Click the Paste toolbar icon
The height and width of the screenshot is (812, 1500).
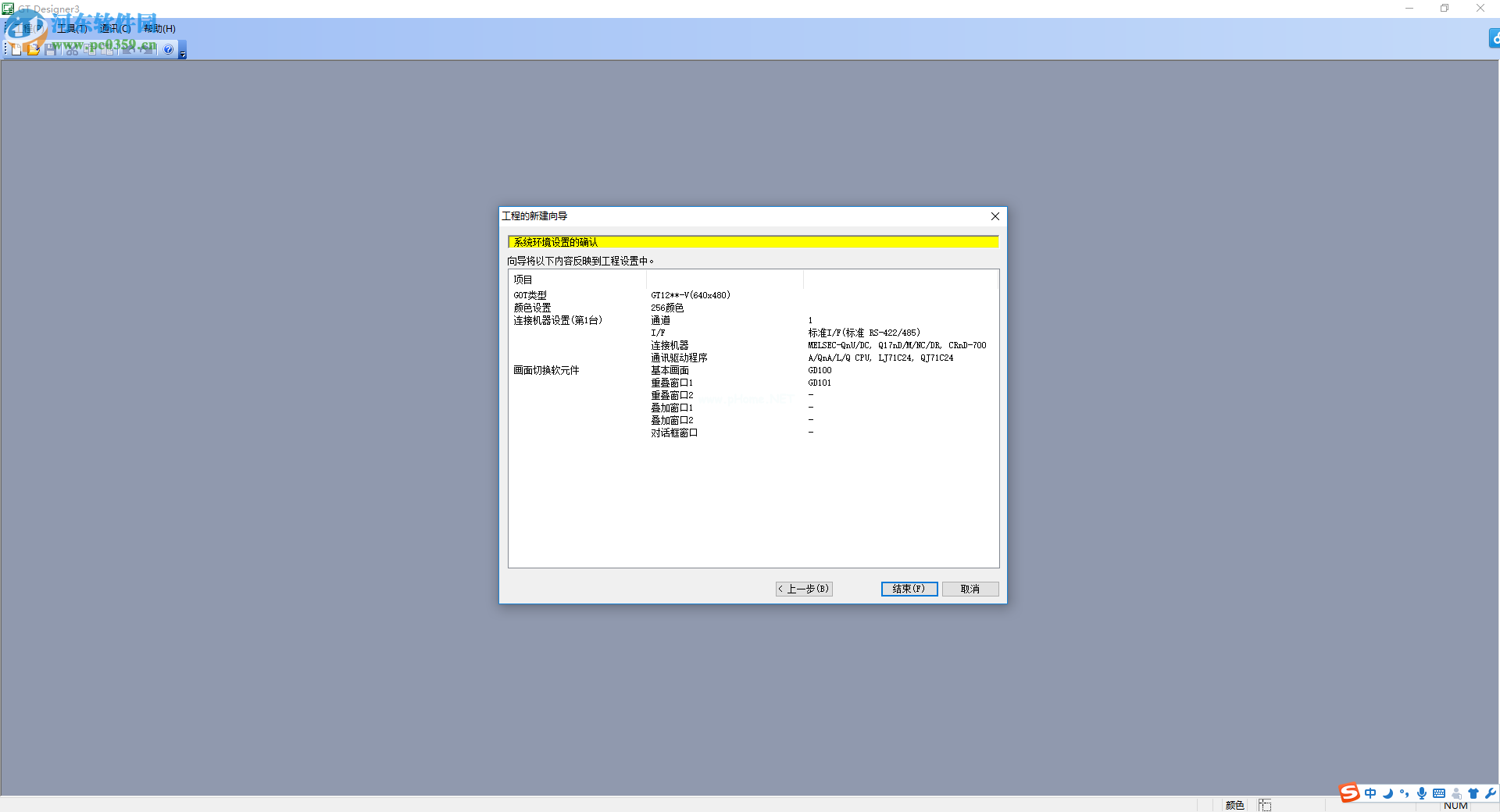107,49
